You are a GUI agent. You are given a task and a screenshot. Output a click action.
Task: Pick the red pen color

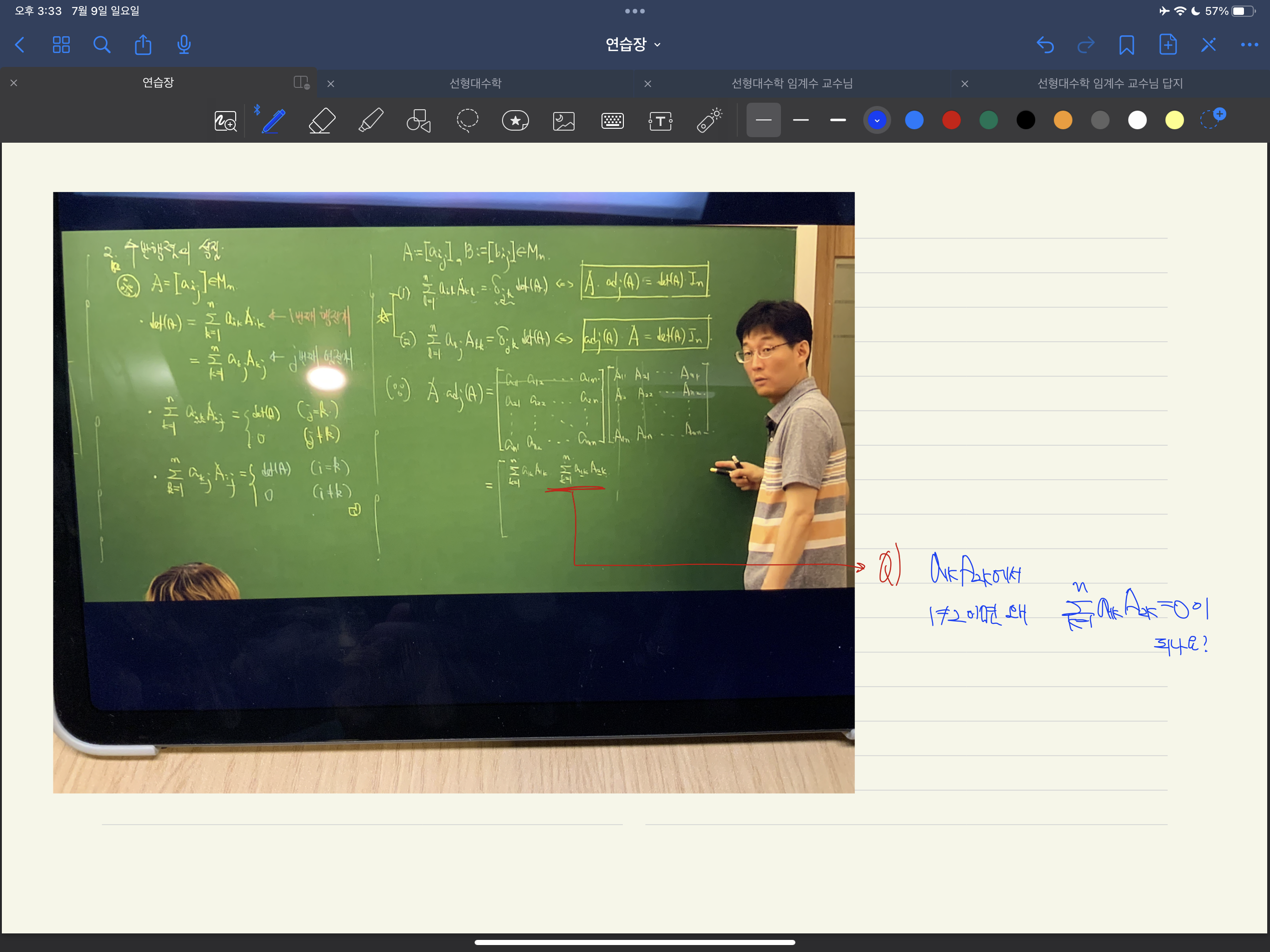pos(952,120)
